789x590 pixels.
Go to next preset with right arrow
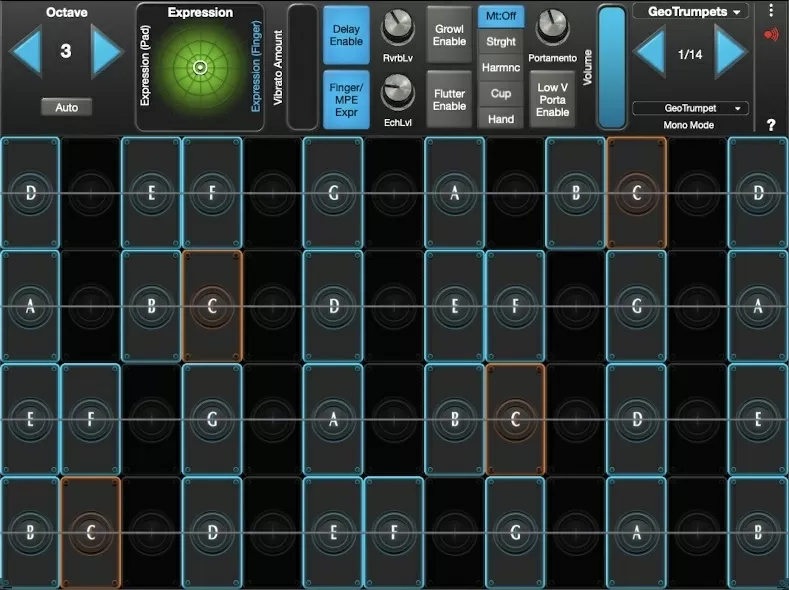click(730, 52)
